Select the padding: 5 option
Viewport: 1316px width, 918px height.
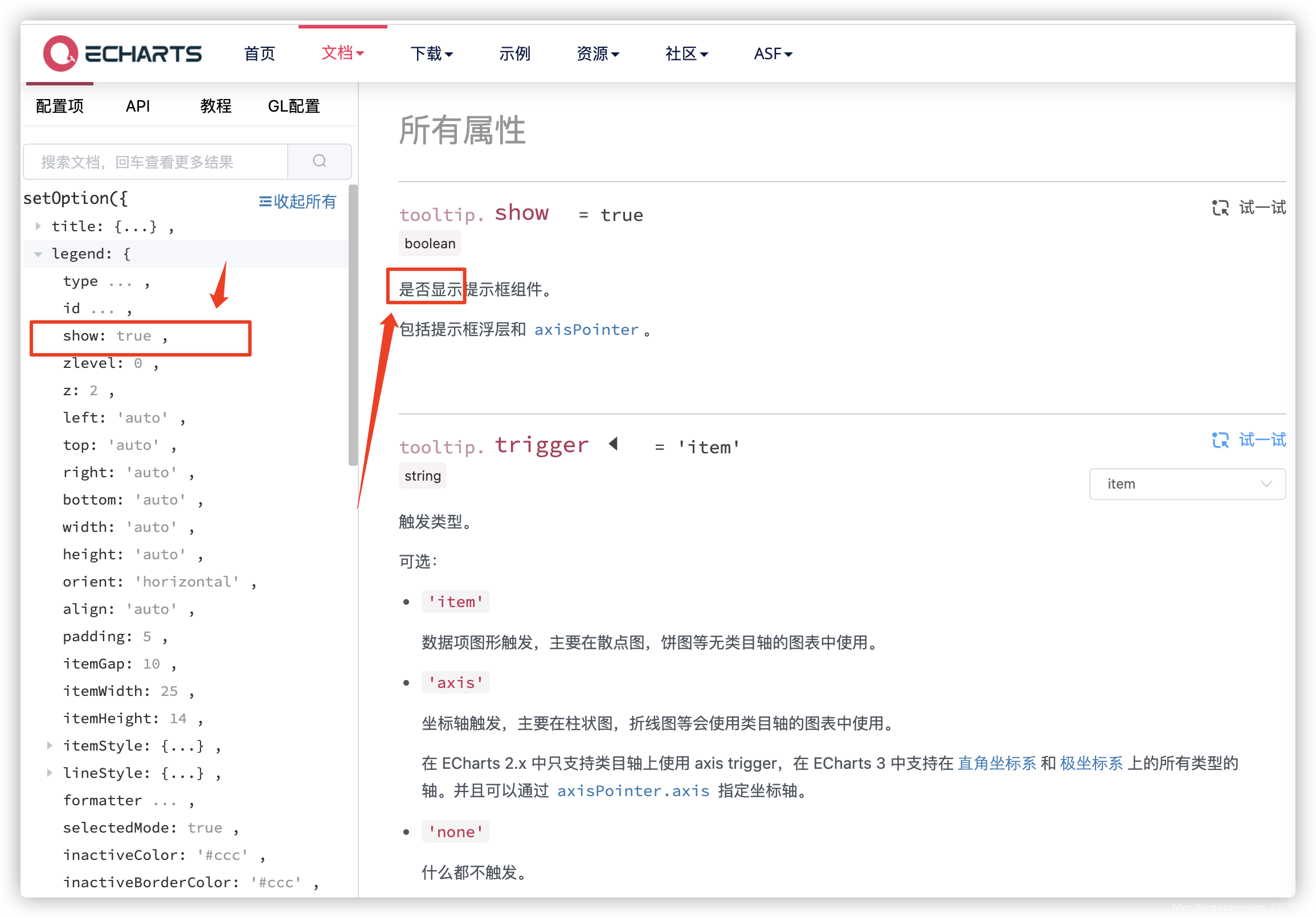click(115, 637)
